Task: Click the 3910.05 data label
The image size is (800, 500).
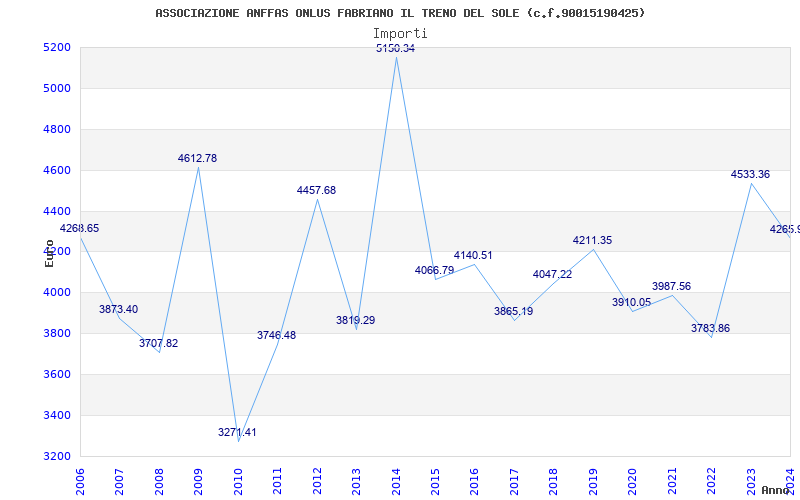Action: coord(632,303)
